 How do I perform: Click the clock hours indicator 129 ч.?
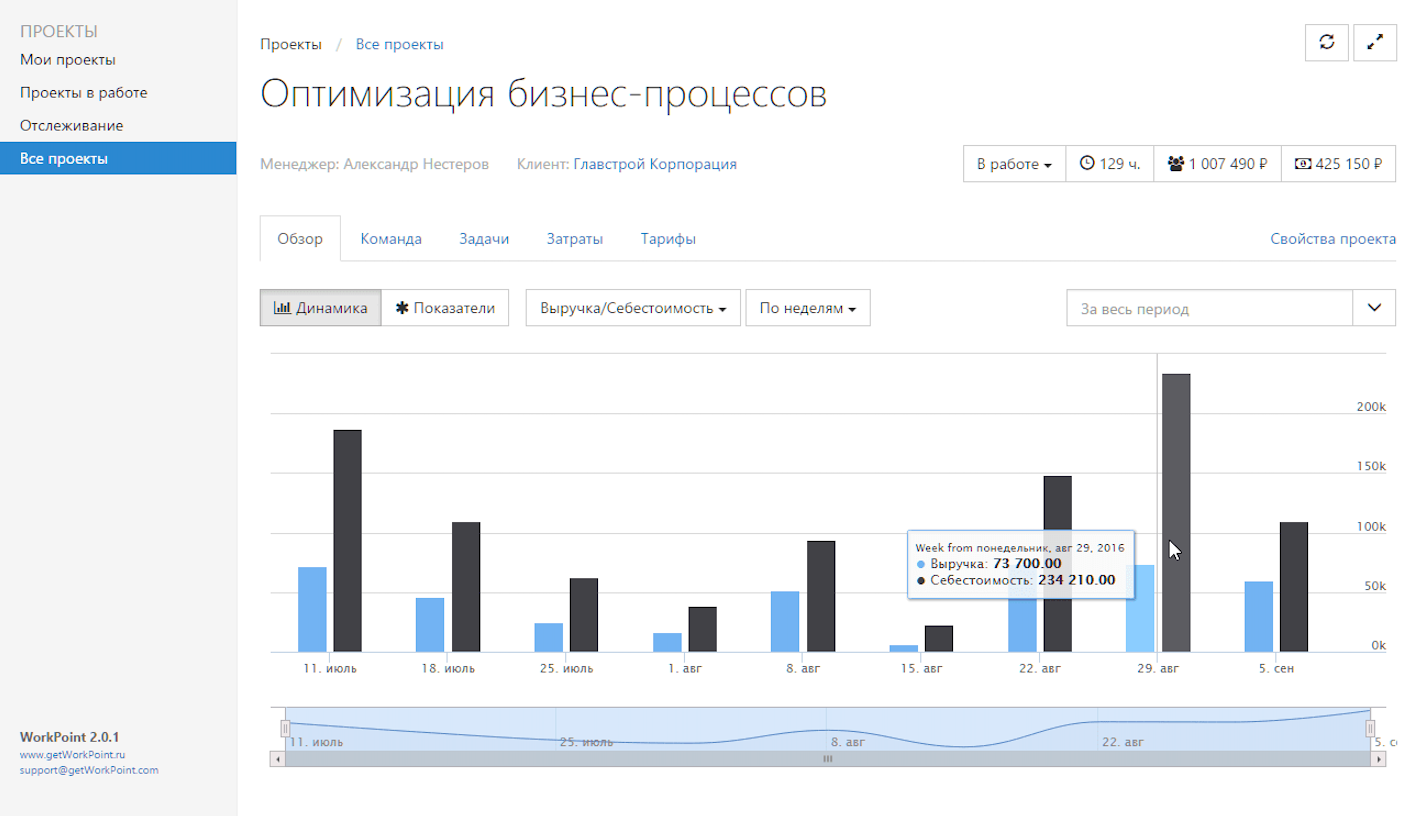pyautogui.click(x=1110, y=164)
